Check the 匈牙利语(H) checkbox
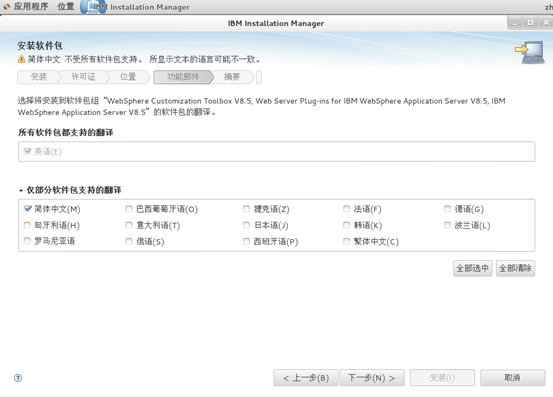 click(27, 225)
